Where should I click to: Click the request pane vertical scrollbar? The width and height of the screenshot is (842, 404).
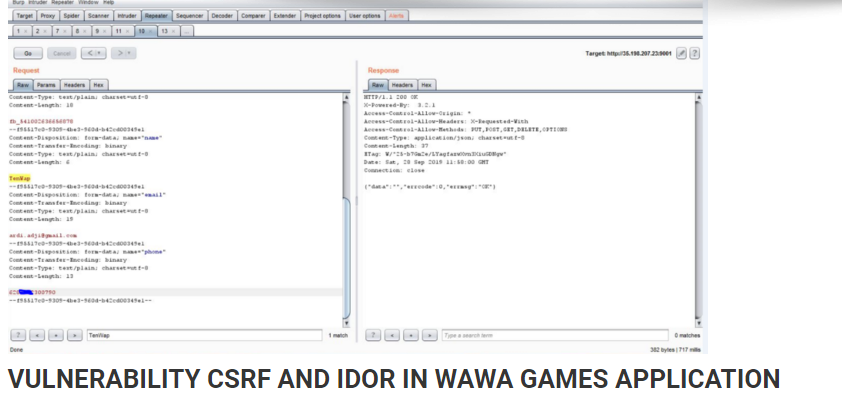click(x=346, y=210)
